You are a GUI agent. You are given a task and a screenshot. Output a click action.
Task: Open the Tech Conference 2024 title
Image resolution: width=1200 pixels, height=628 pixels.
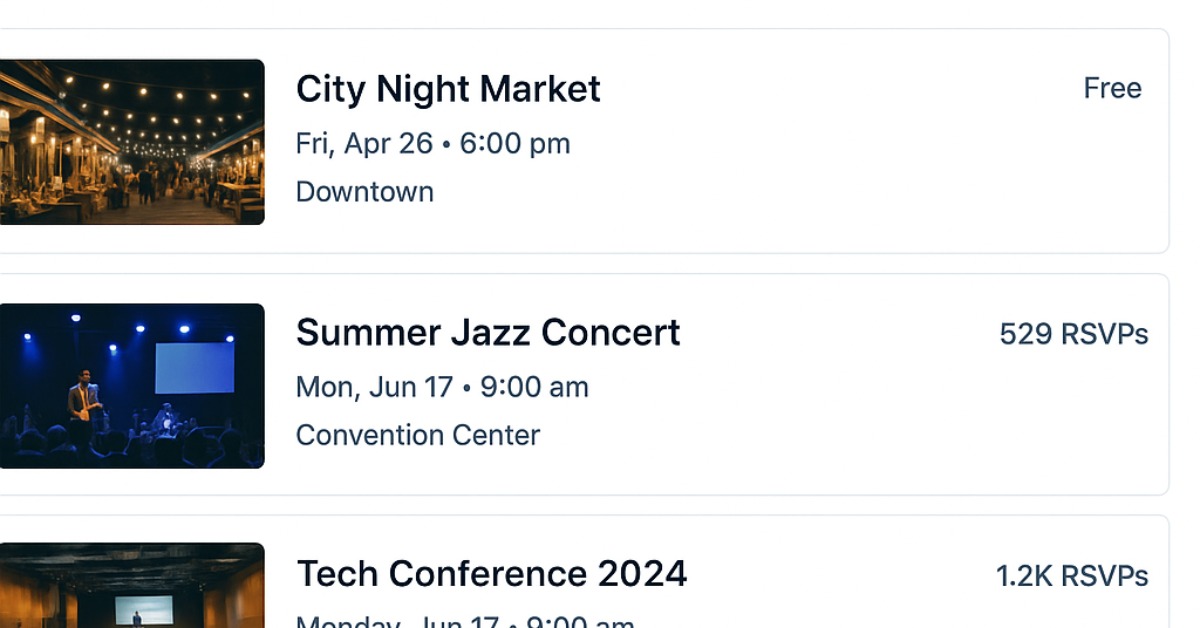click(492, 574)
